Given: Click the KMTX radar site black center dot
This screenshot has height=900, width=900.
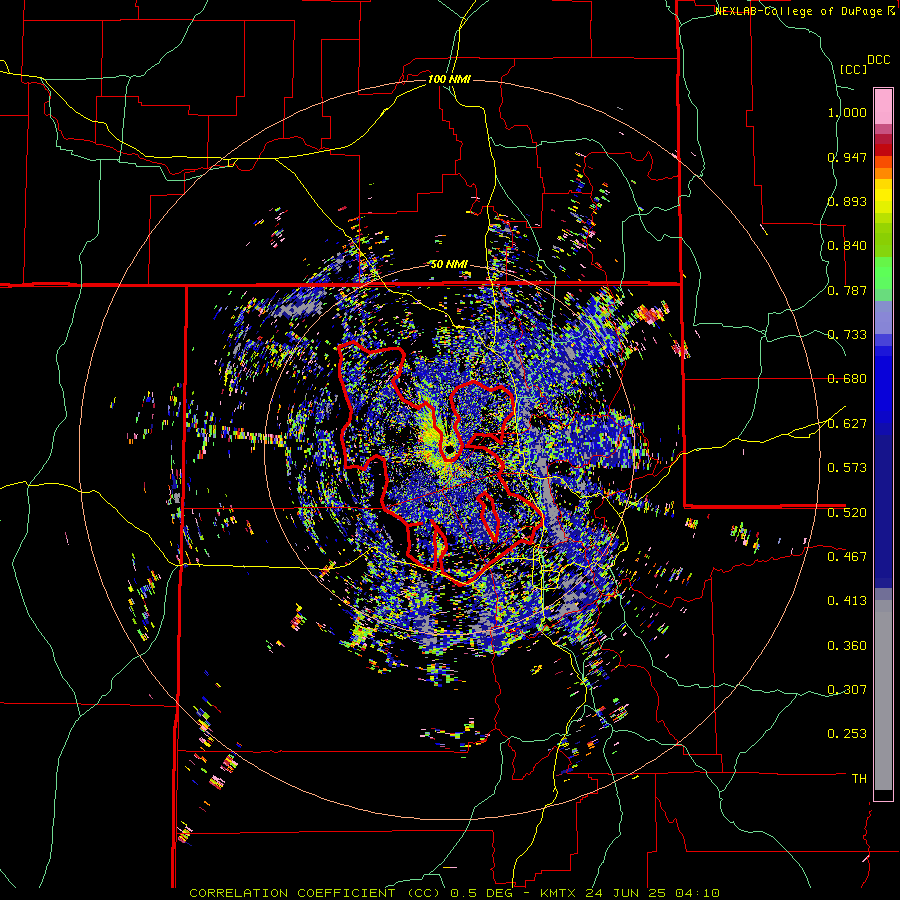Looking at the screenshot, I should (x=449, y=448).
